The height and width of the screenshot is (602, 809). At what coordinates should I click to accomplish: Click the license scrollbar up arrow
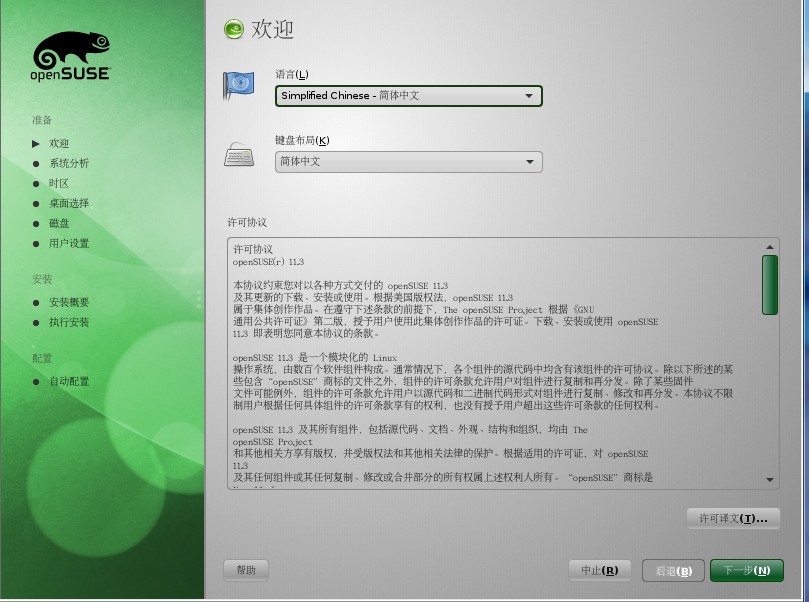[x=770, y=247]
